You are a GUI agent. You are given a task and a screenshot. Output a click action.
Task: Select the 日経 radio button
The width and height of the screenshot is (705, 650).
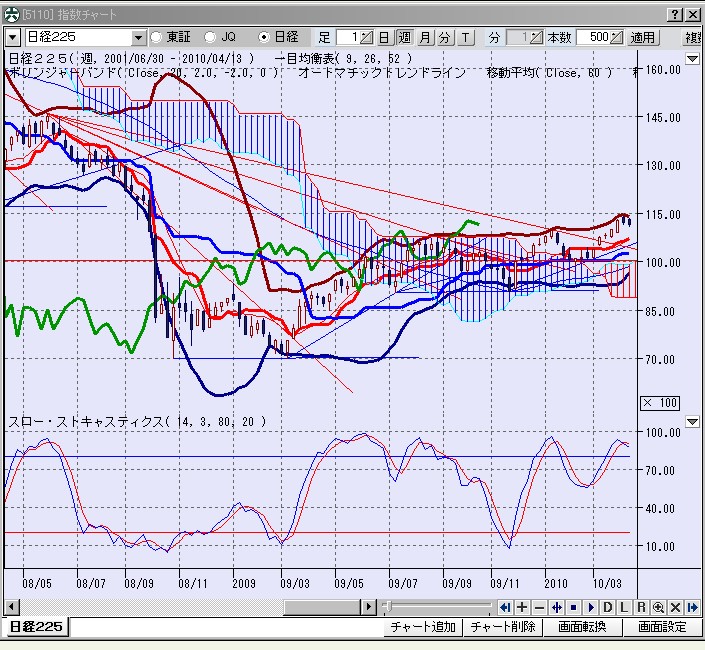(263, 37)
